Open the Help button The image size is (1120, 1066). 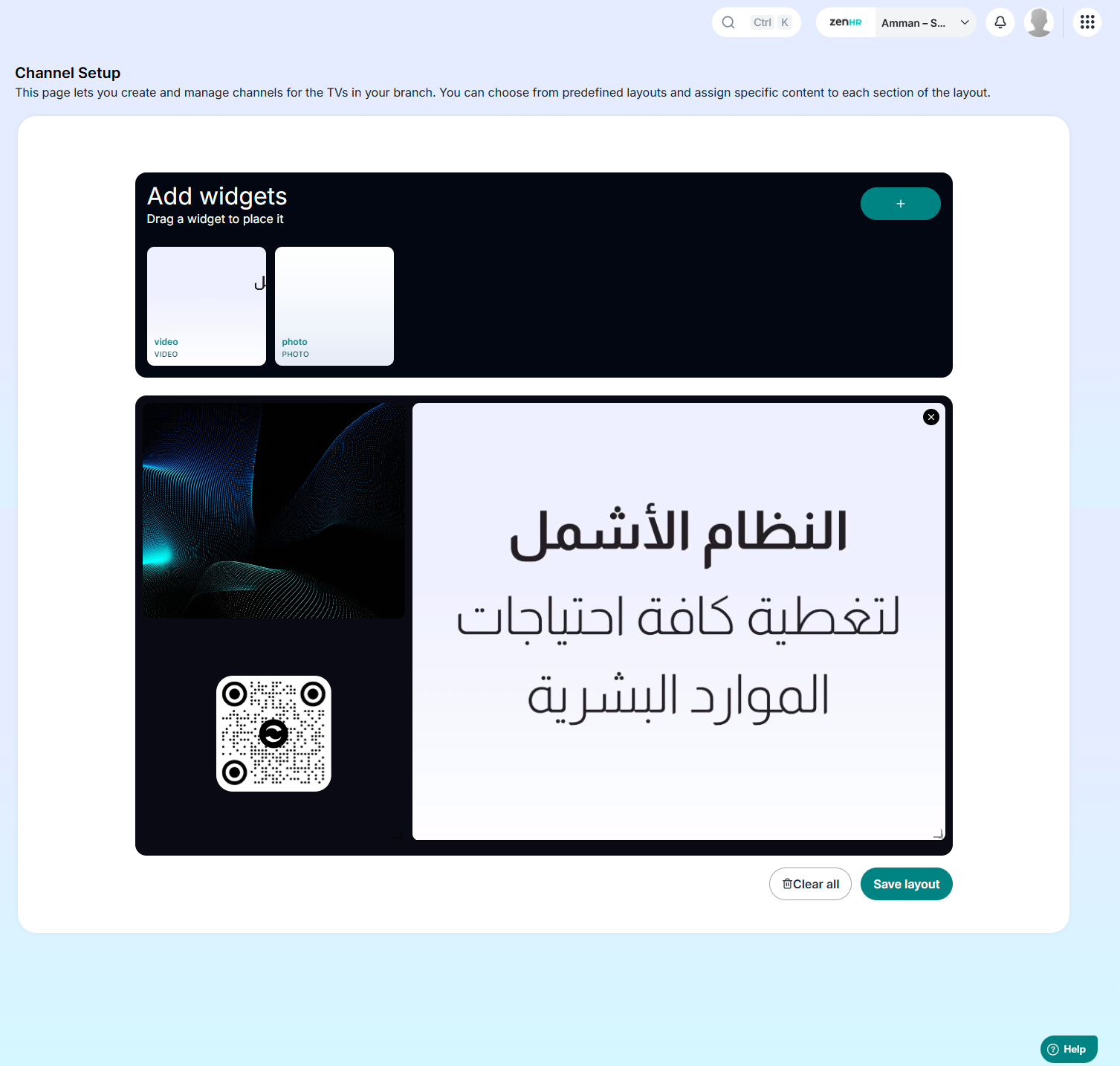point(1069,1049)
